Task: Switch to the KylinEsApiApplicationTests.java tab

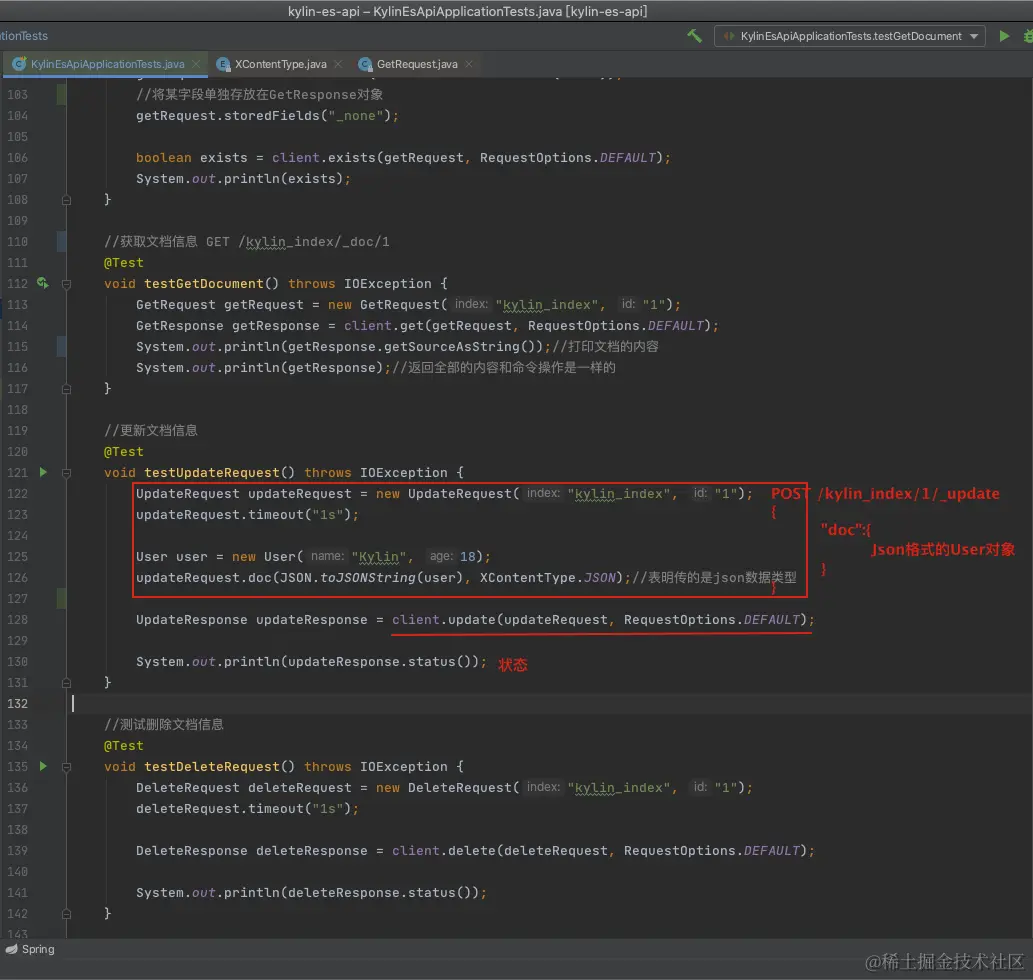Action: [x=107, y=64]
